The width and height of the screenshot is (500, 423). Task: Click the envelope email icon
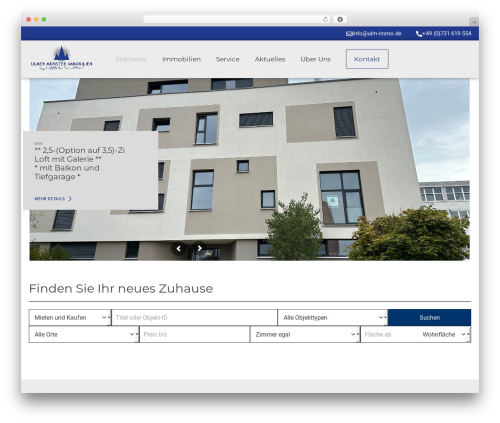(349, 34)
